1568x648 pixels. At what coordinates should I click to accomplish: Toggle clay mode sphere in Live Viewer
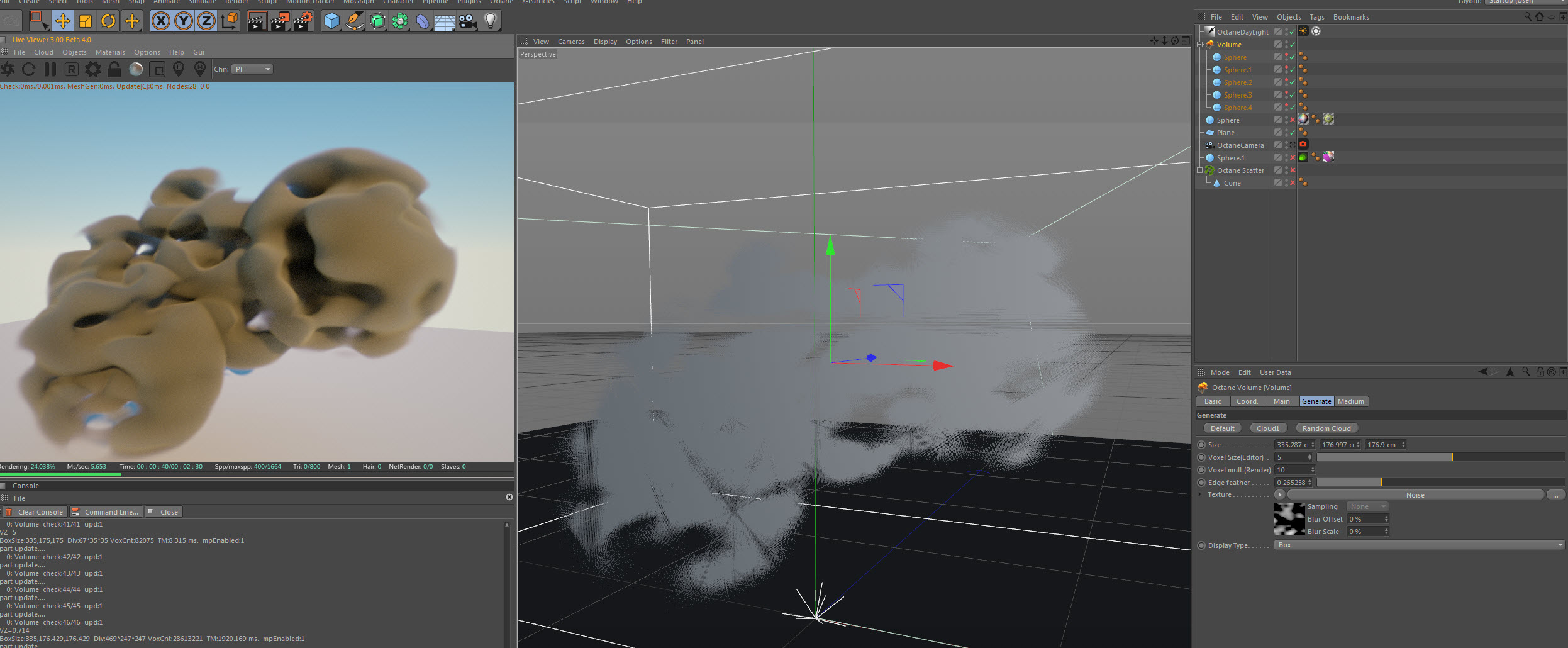click(x=136, y=69)
